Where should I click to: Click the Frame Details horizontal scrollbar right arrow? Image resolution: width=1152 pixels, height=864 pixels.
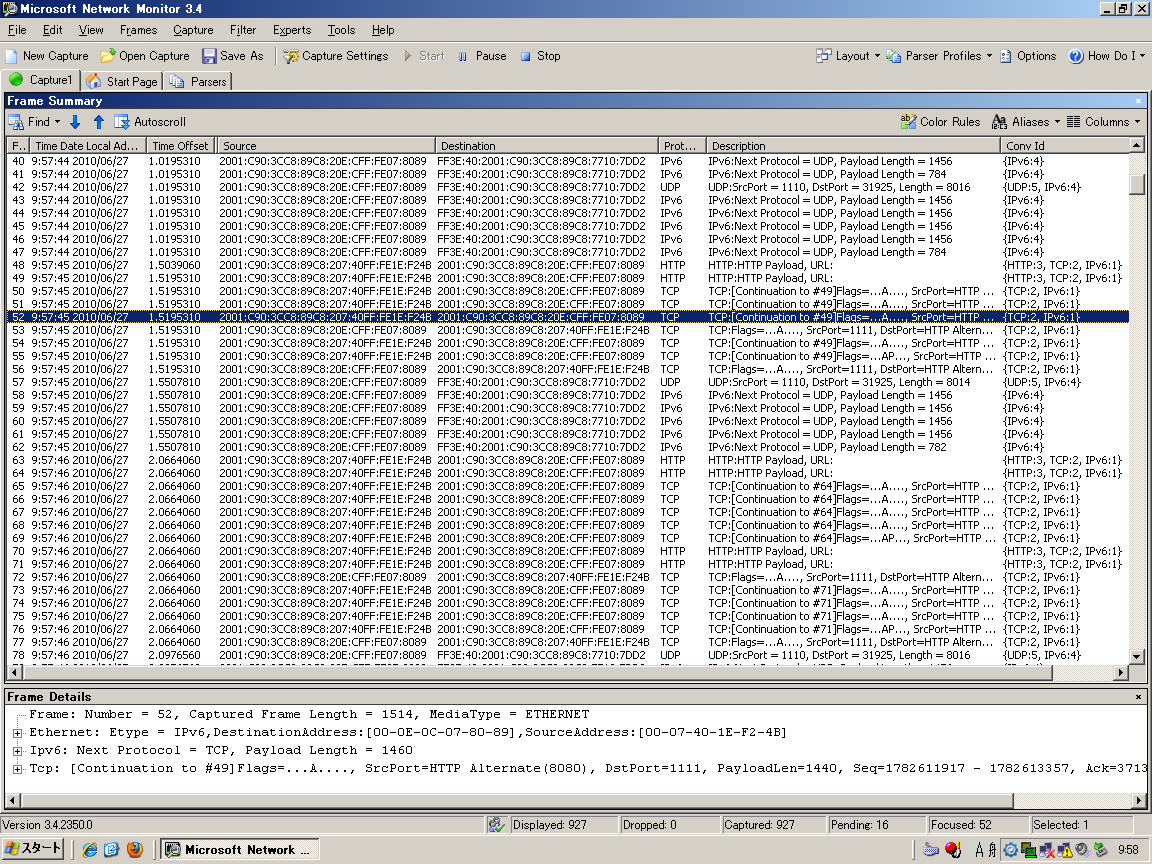point(1139,801)
